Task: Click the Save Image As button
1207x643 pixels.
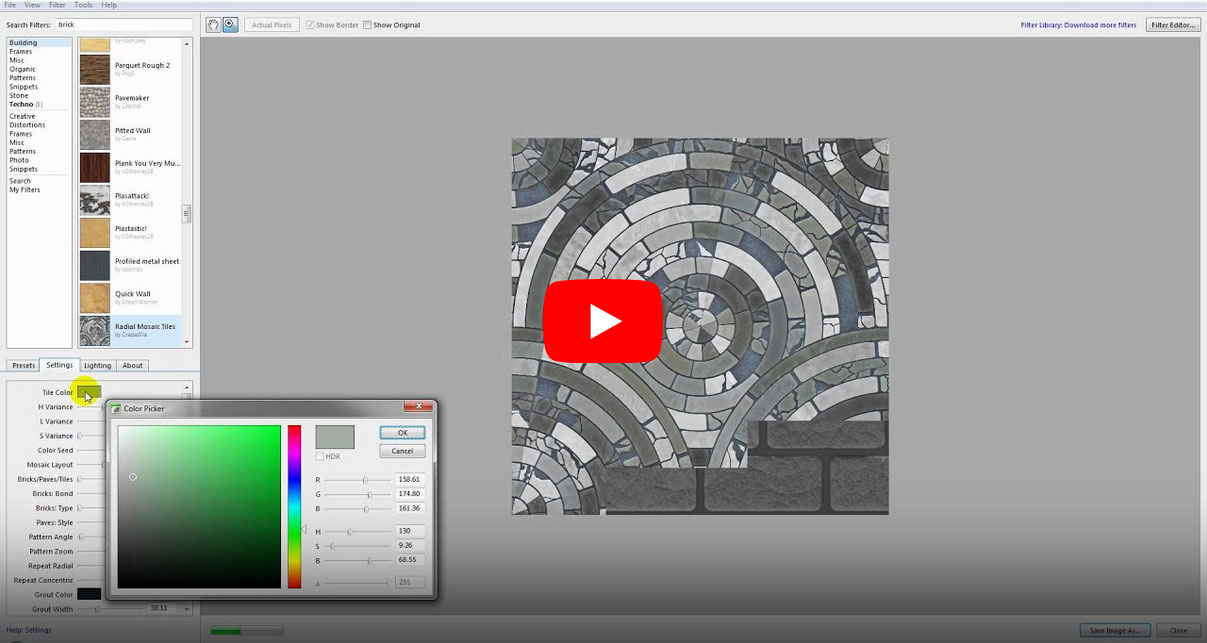Action: (x=1115, y=630)
